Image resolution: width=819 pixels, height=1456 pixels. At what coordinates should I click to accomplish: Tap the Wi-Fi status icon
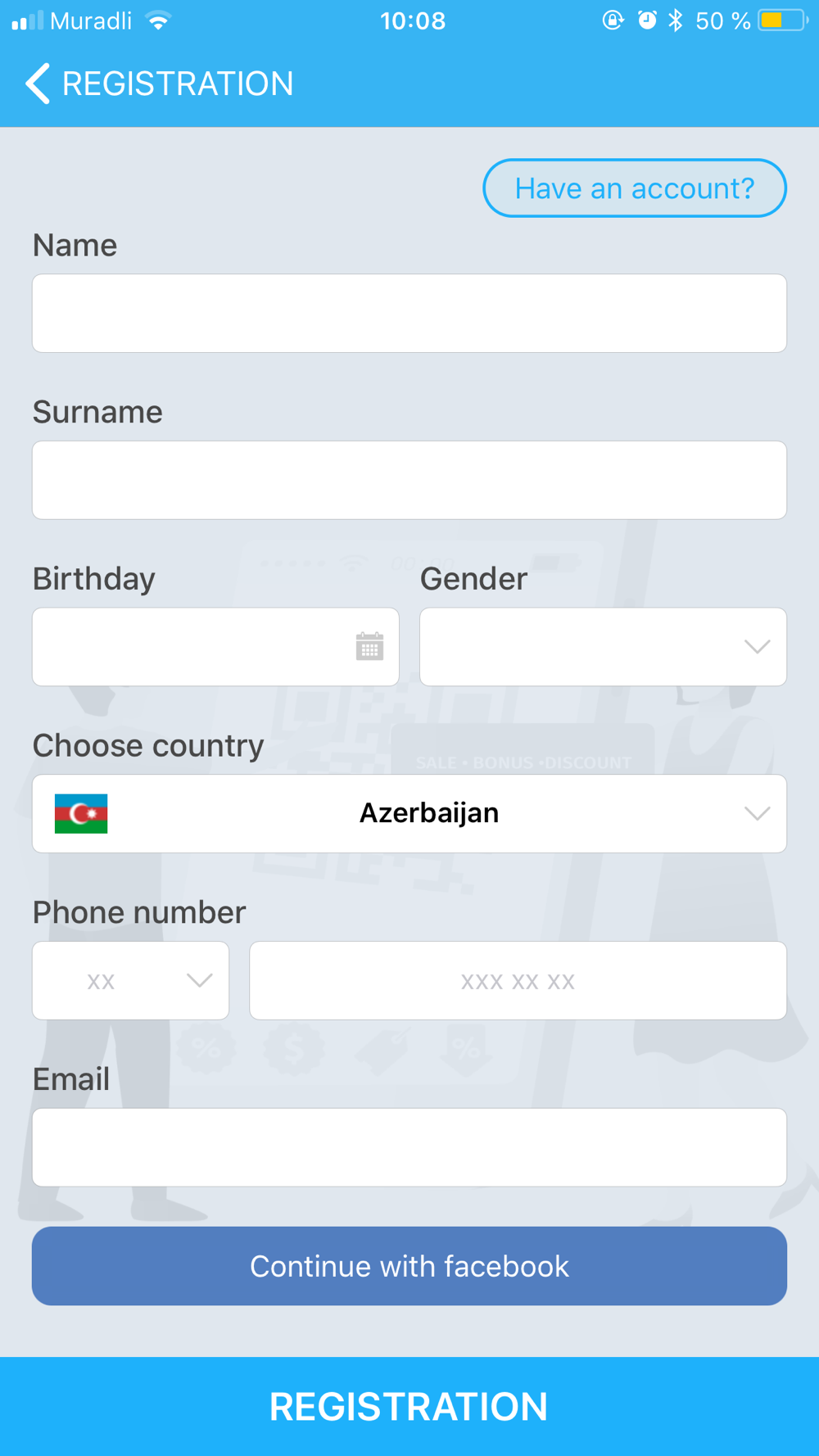158,20
